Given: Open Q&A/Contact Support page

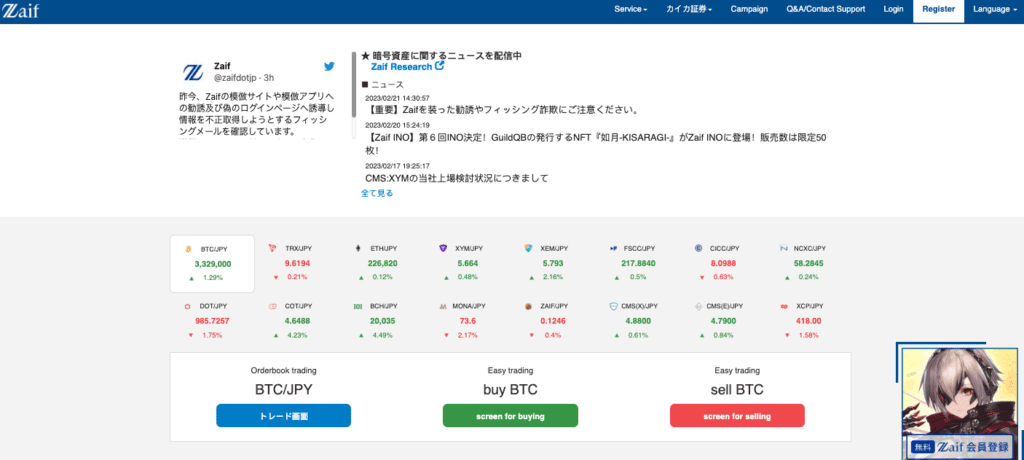Looking at the screenshot, I should pos(825,9).
